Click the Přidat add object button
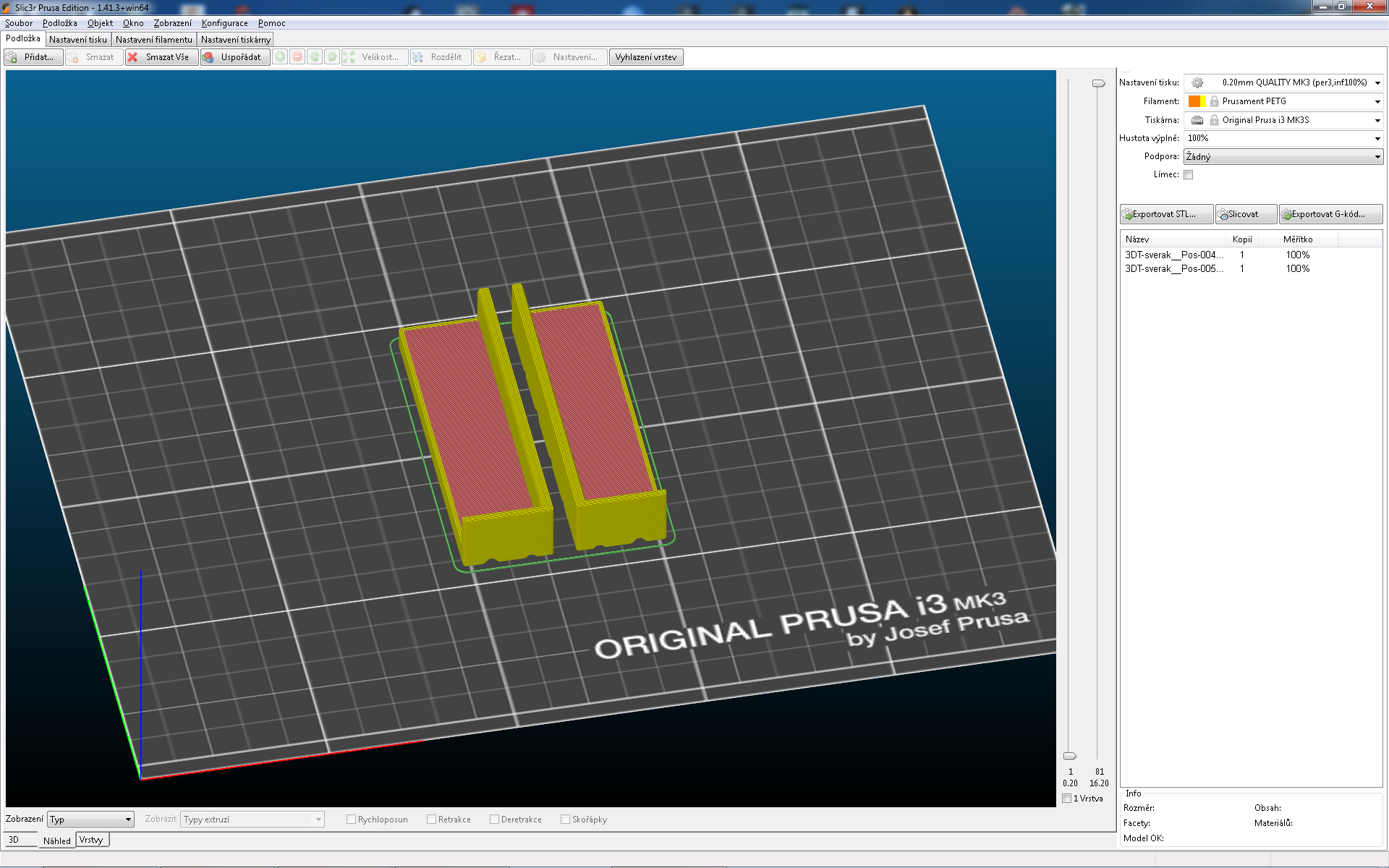 click(33, 57)
